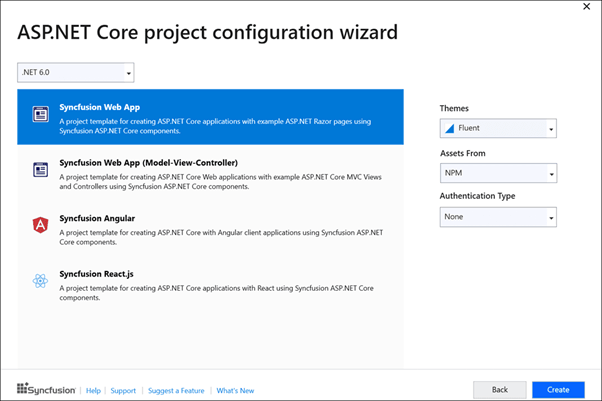Open the Assets From NPM dropdown
602x401 pixels.
[498, 173]
